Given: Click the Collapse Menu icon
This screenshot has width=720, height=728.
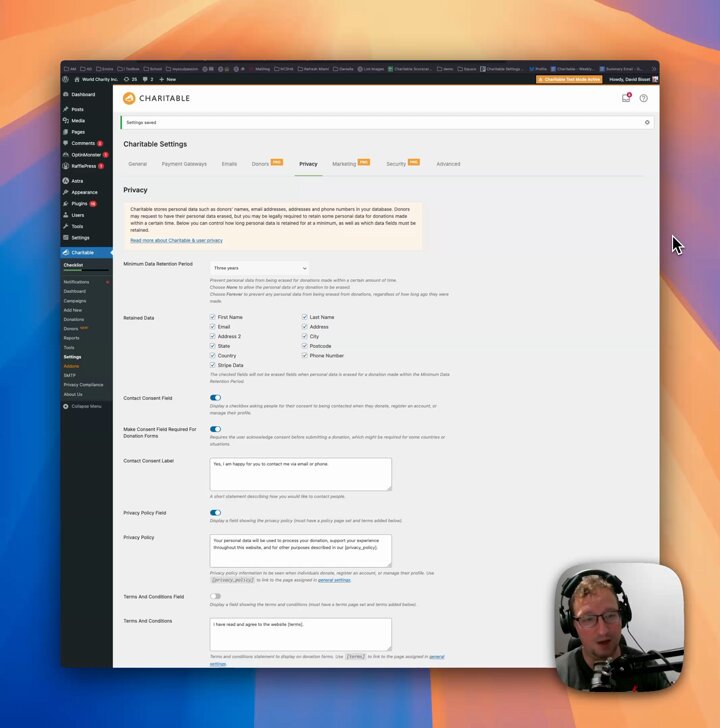Looking at the screenshot, I should tap(66, 406).
